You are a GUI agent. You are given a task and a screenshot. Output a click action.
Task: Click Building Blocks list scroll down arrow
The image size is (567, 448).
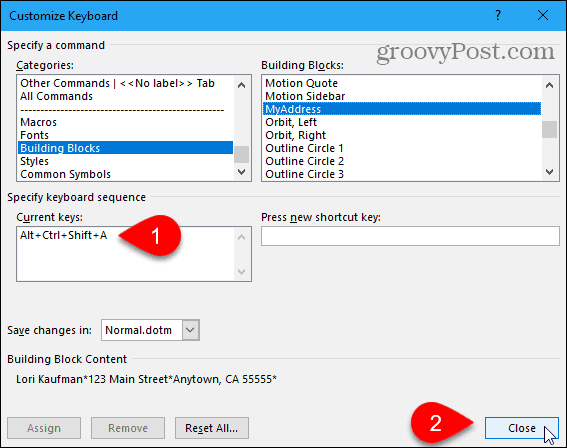(549, 172)
